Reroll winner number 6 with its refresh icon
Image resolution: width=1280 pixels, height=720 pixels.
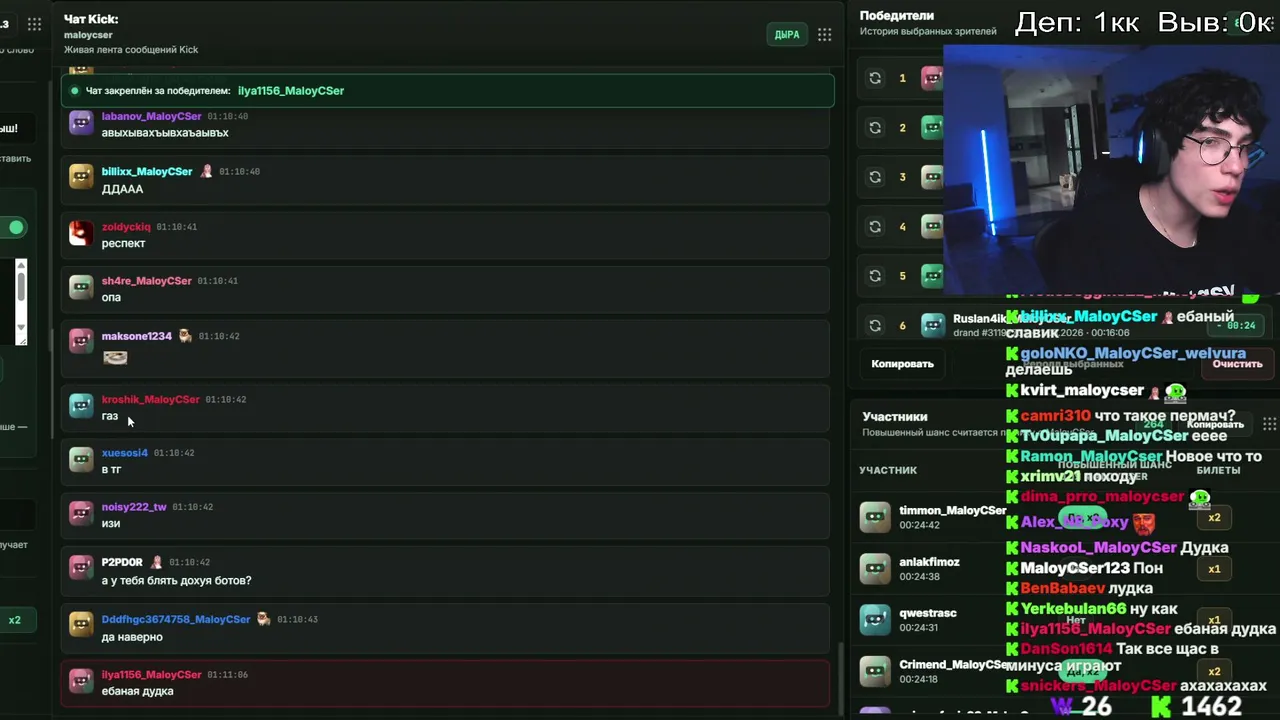tap(875, 326)
